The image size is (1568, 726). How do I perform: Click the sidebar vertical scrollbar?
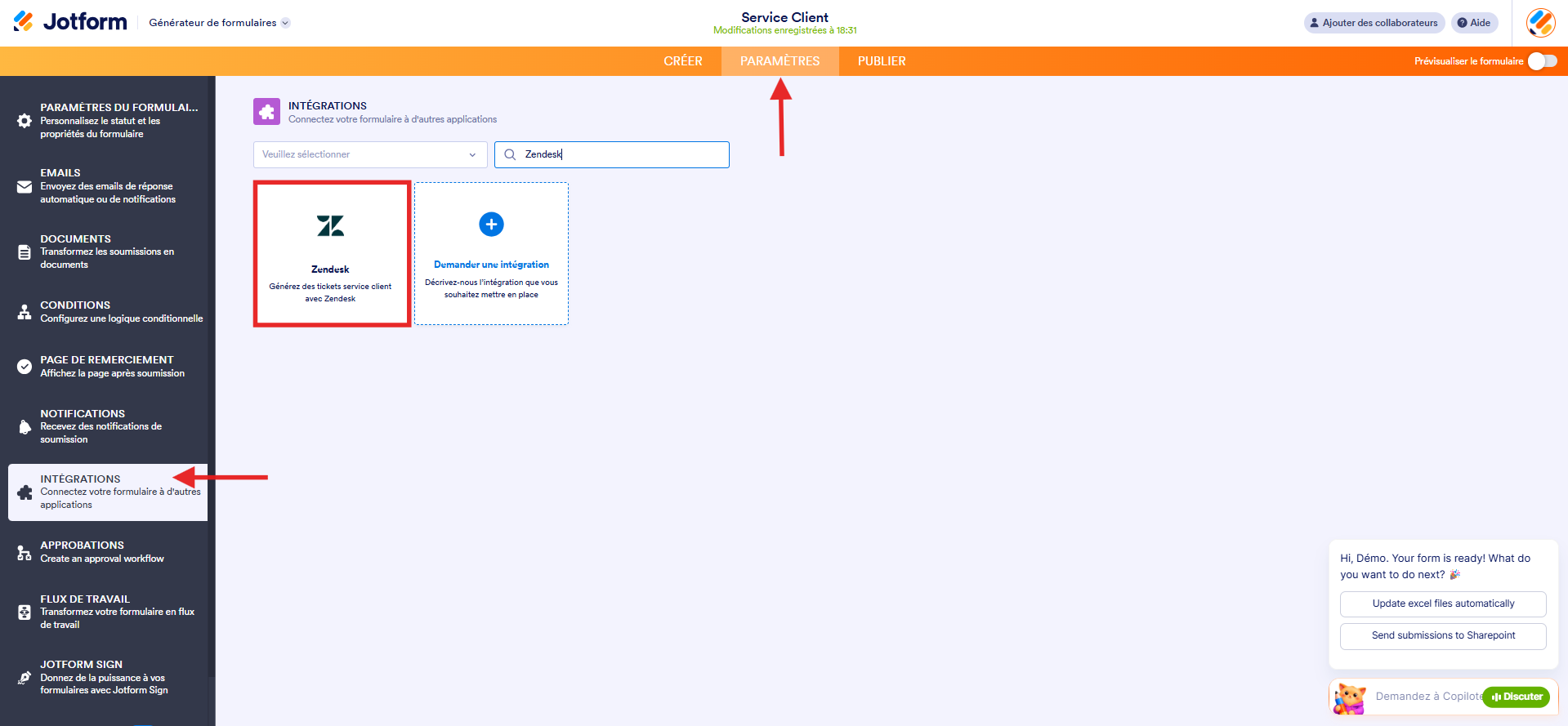(212, 376)
